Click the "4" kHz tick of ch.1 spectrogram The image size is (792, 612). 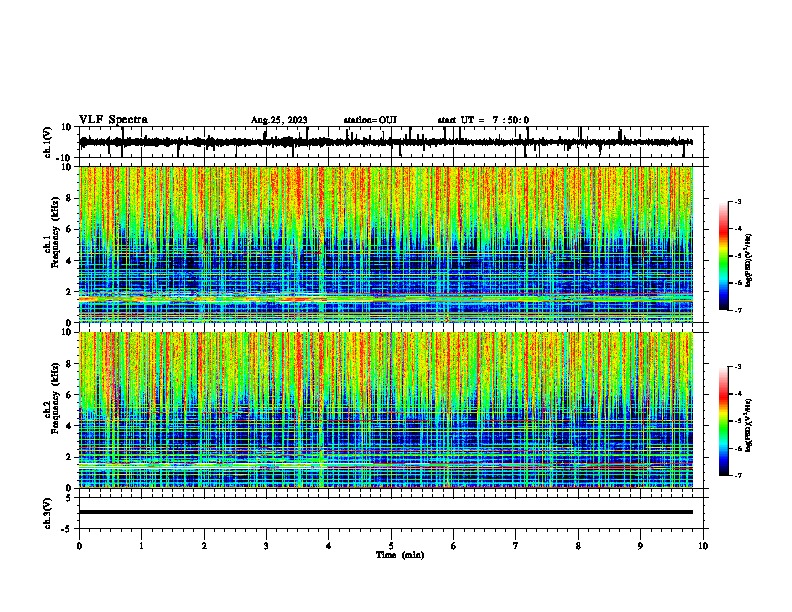coord(69,261)
